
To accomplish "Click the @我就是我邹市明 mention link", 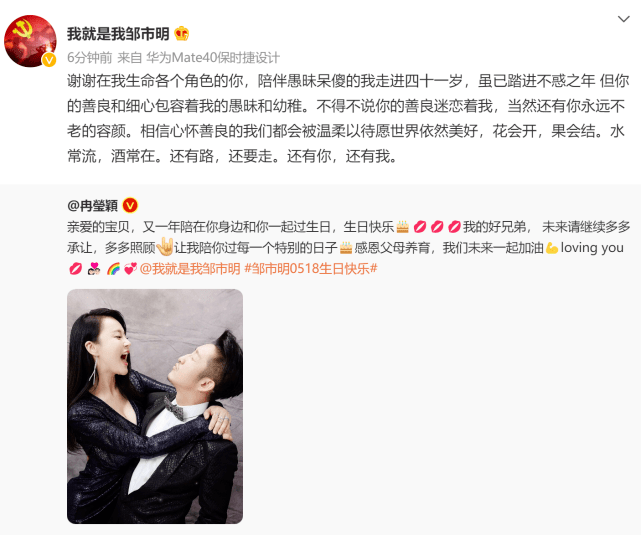I will pos(190,269).
